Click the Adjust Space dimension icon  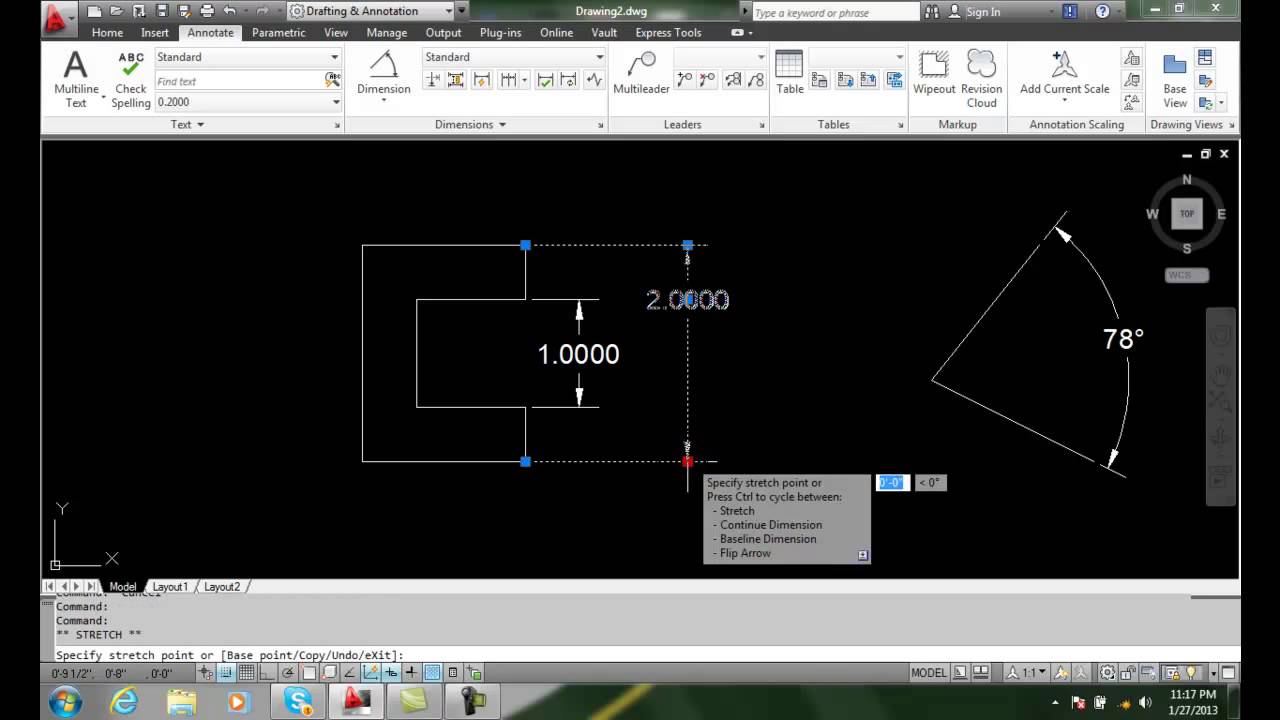click(456, 80)
